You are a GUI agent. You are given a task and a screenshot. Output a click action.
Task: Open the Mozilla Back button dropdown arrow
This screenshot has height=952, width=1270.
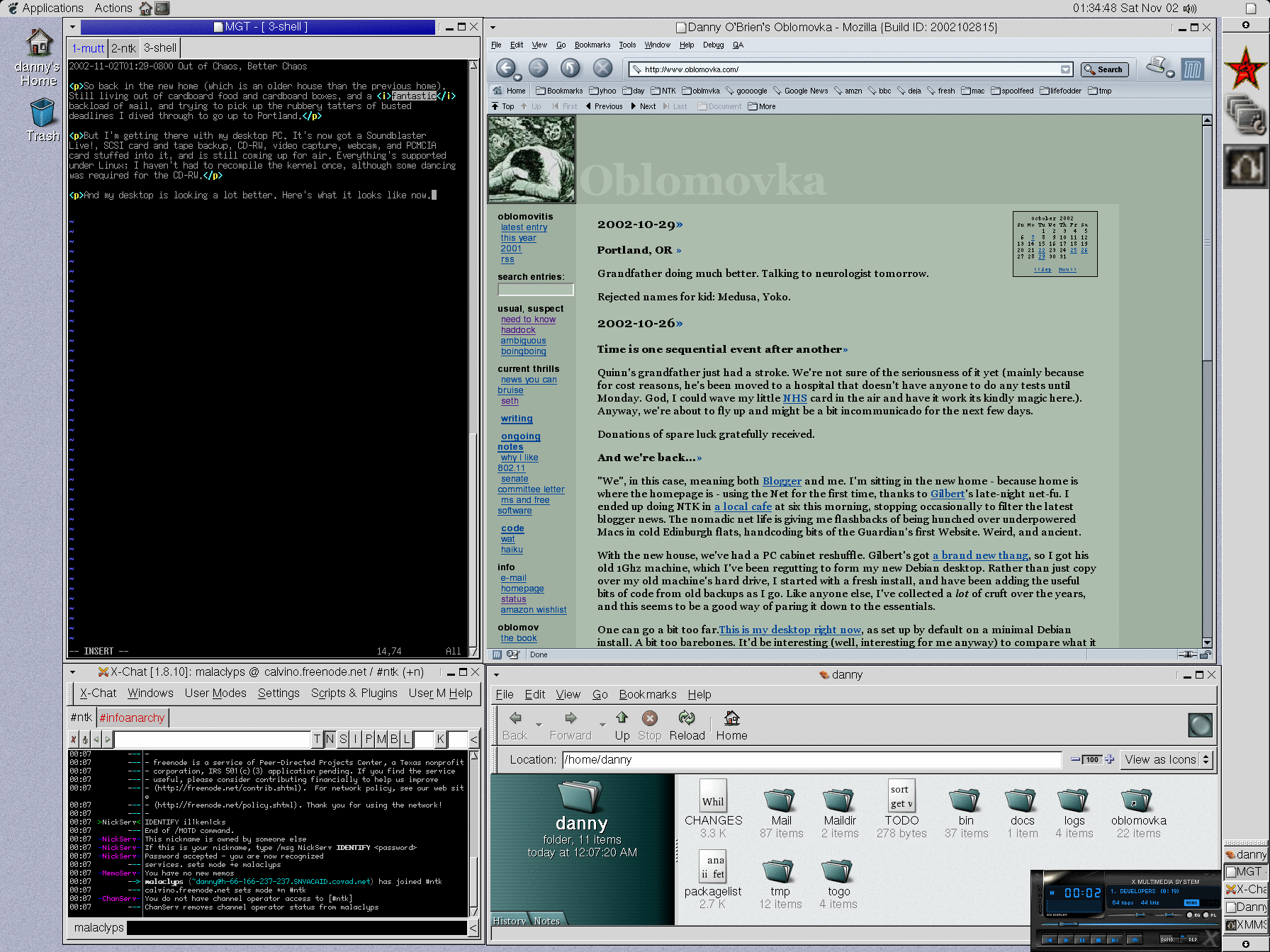click(517, 77)
